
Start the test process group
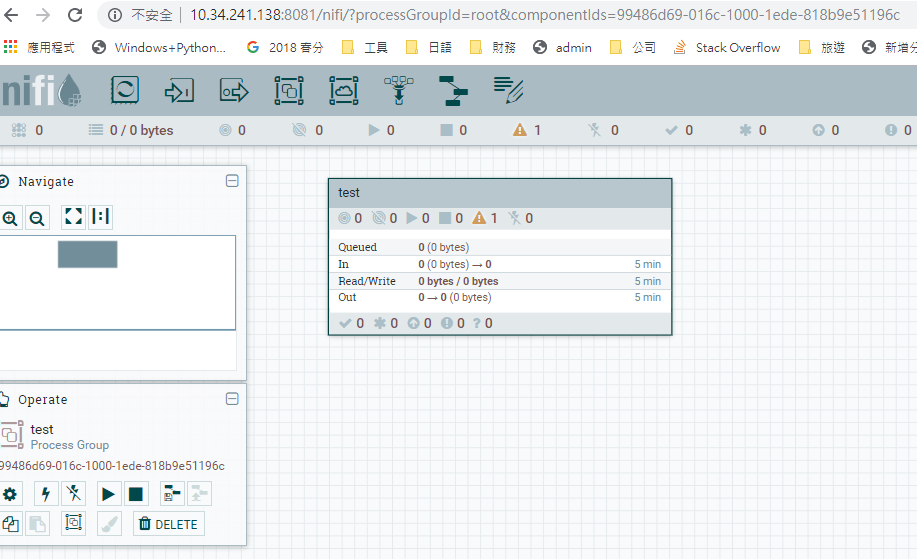[x=108, y=493]
